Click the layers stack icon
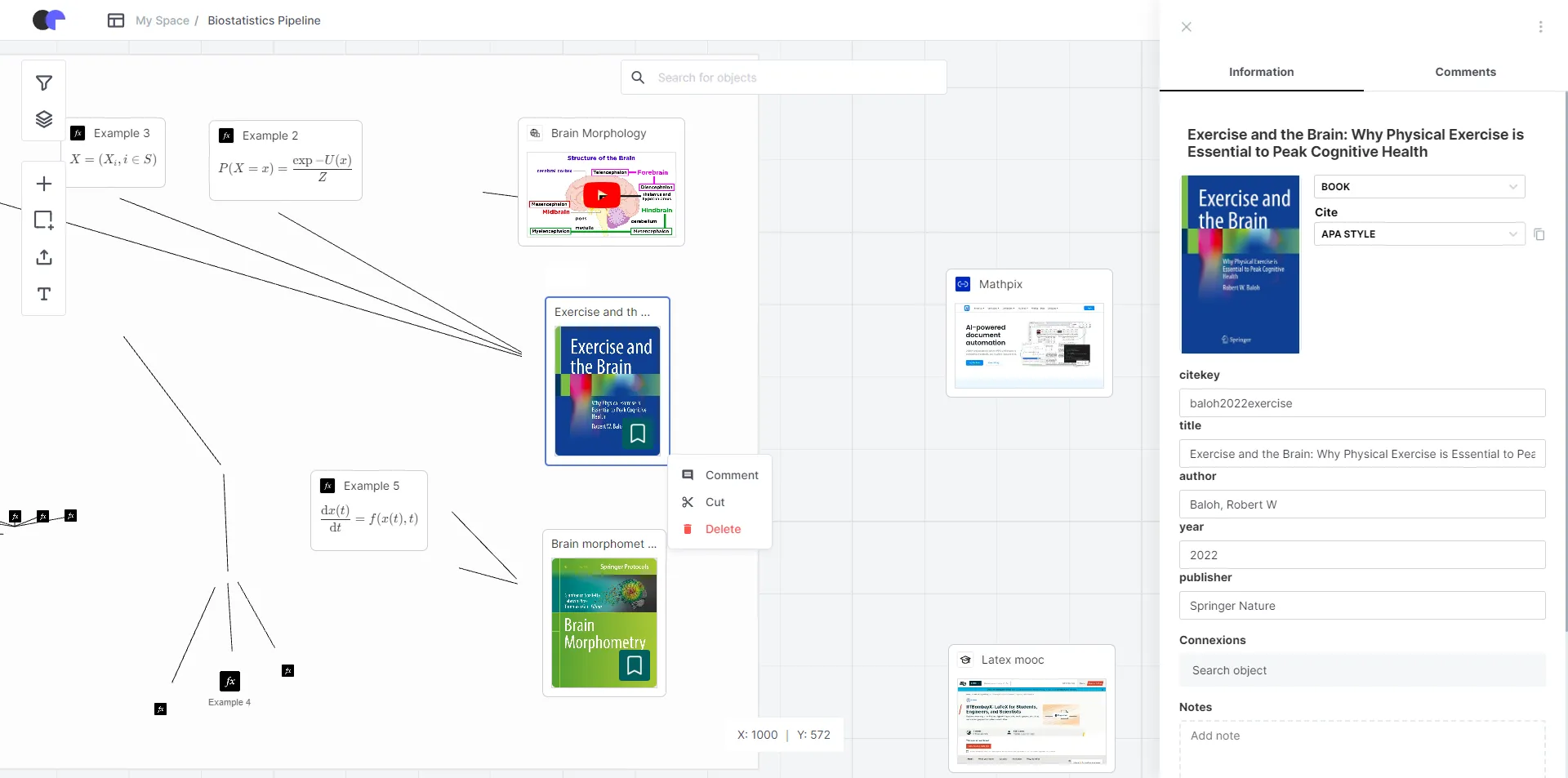This screenshot has height=778, width=1568. [44, 119]
